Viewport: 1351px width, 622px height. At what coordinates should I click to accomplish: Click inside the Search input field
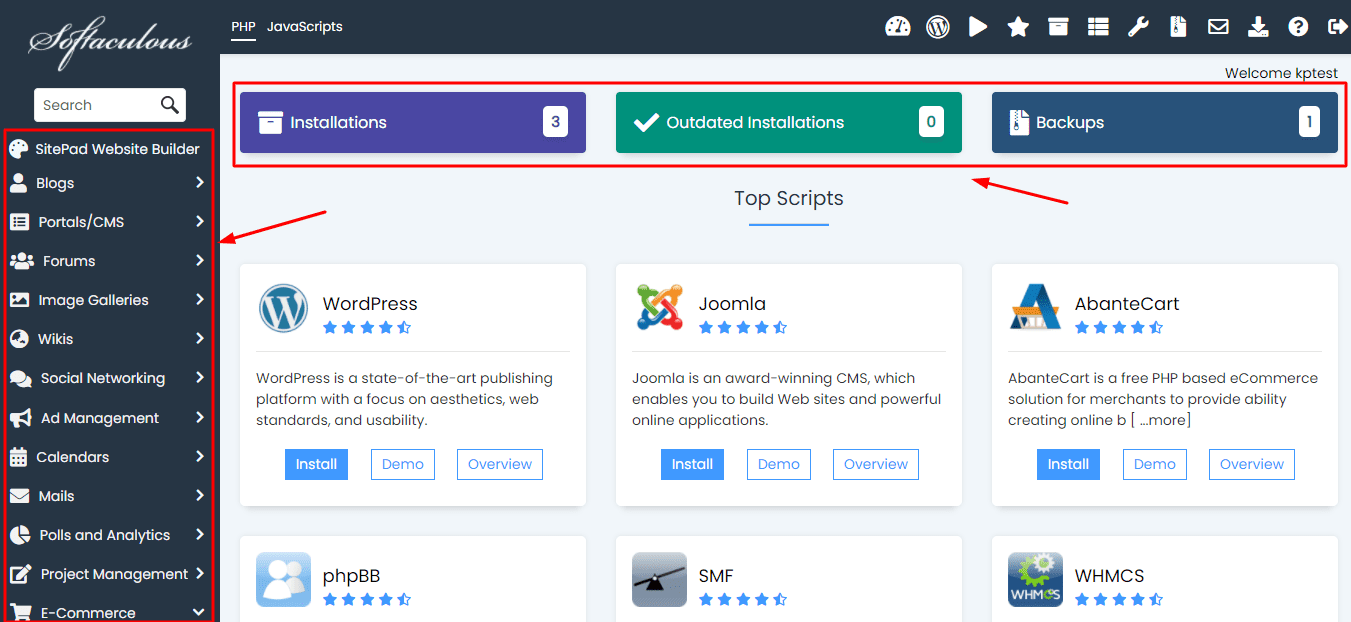[95, 105]
